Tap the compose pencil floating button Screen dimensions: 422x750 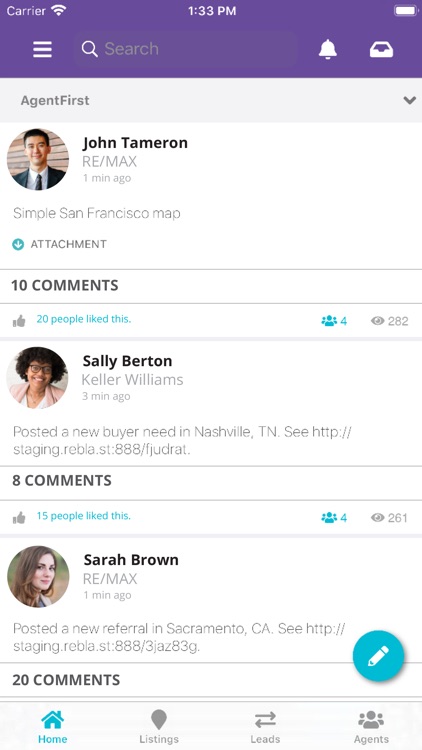pos(378,656)
